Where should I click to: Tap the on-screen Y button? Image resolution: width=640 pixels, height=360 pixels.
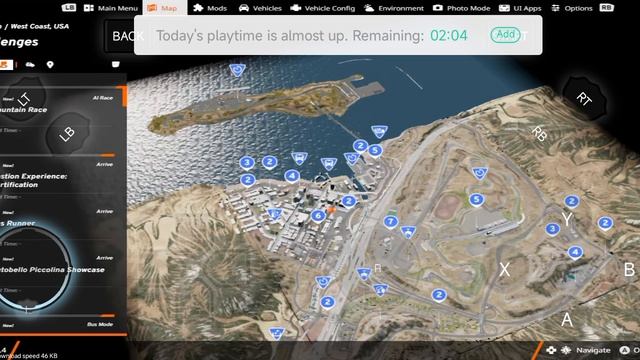point(567,220)
